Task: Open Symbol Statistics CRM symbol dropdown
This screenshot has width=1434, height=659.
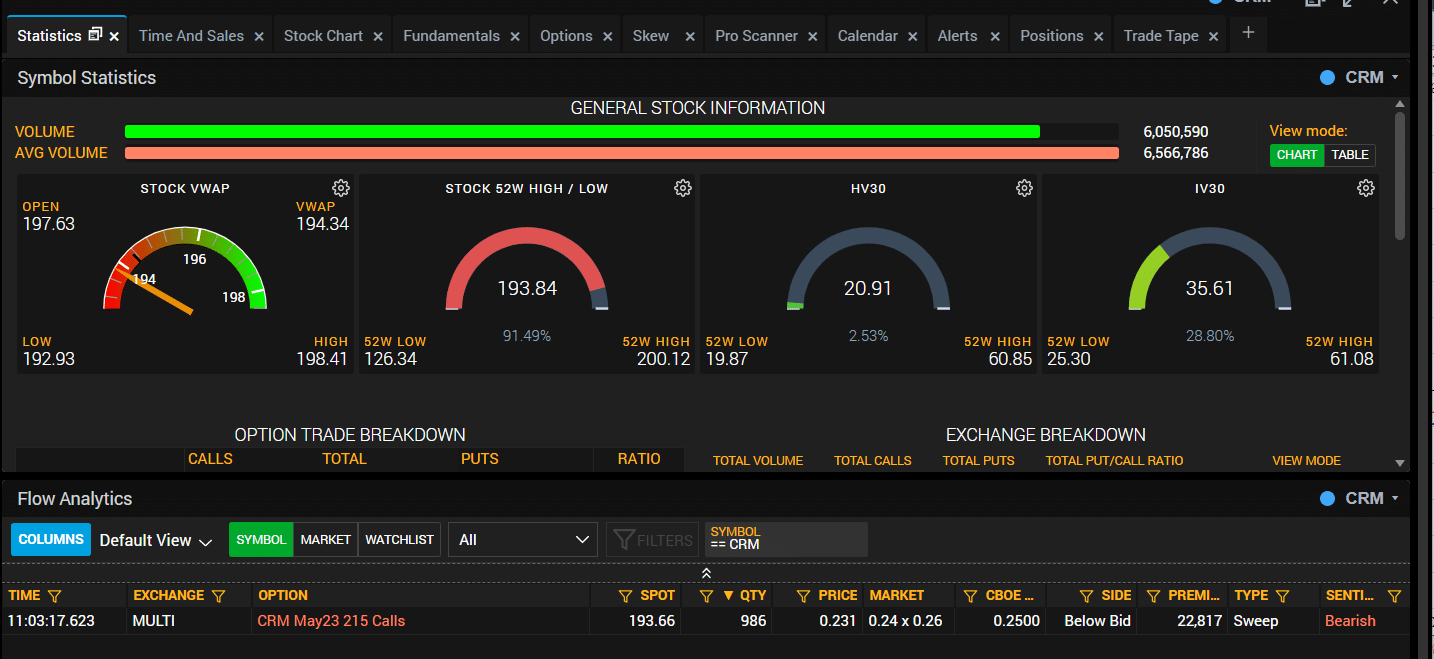Action: point(1395,78)
